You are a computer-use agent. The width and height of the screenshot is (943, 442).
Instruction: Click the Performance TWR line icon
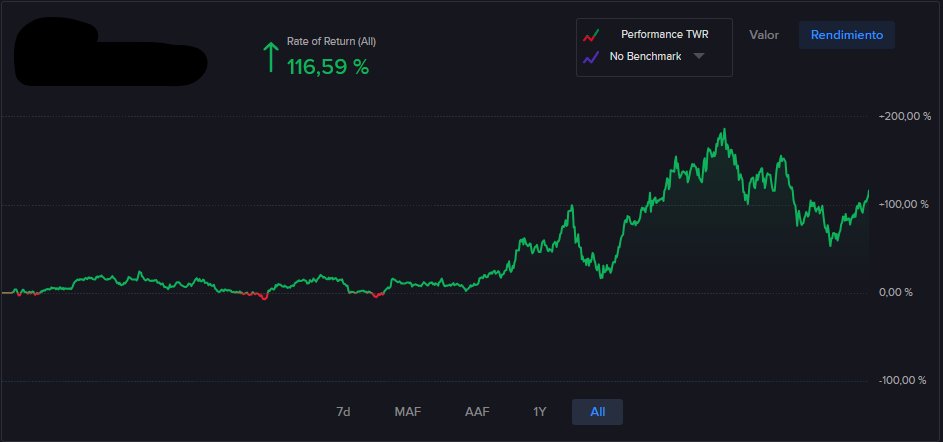pyautogui.click(x=591, y=35)
